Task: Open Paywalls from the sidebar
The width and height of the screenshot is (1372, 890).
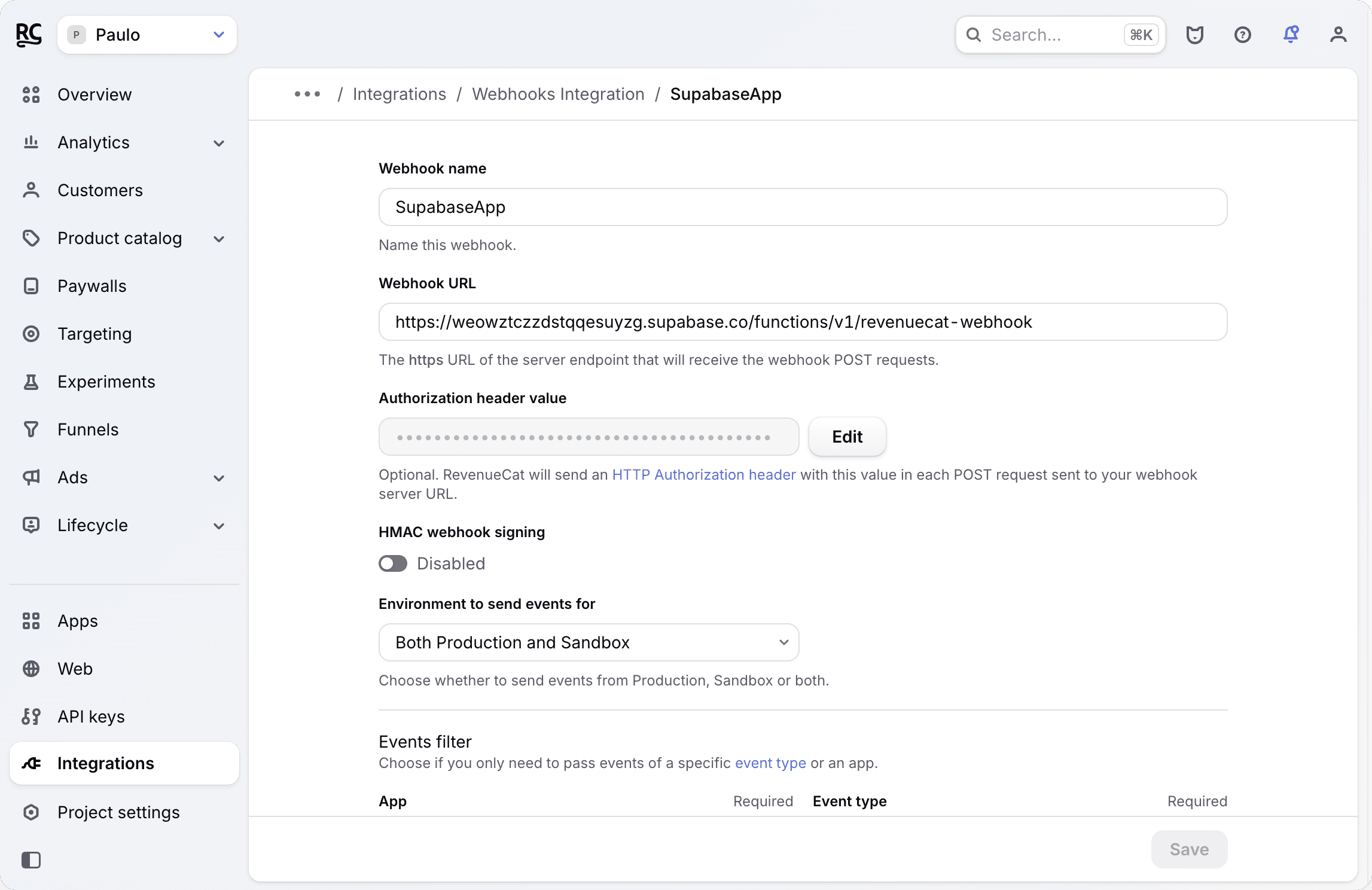Action: (124, 286)
